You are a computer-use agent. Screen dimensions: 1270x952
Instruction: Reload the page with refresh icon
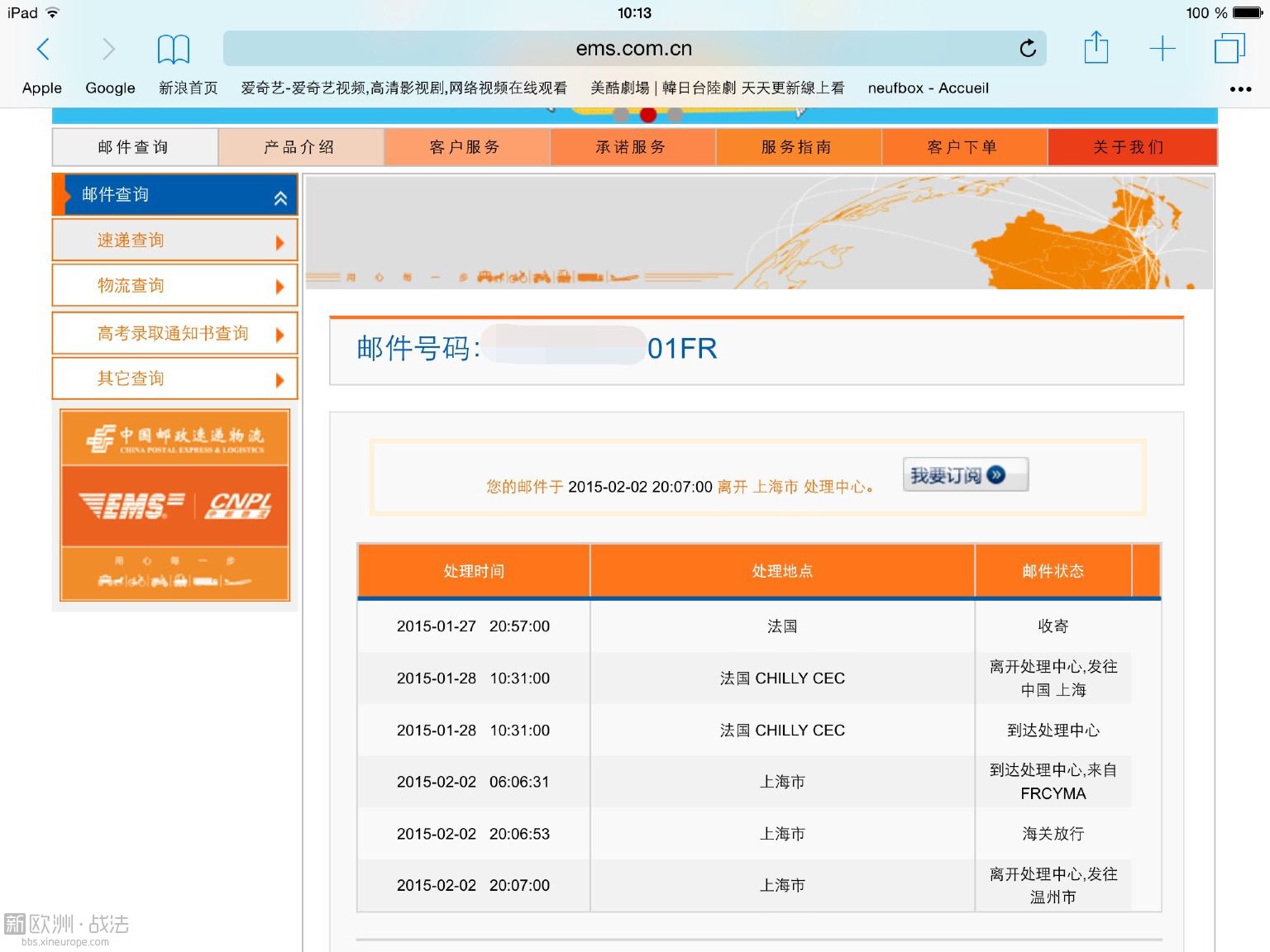click(1028, 48)
